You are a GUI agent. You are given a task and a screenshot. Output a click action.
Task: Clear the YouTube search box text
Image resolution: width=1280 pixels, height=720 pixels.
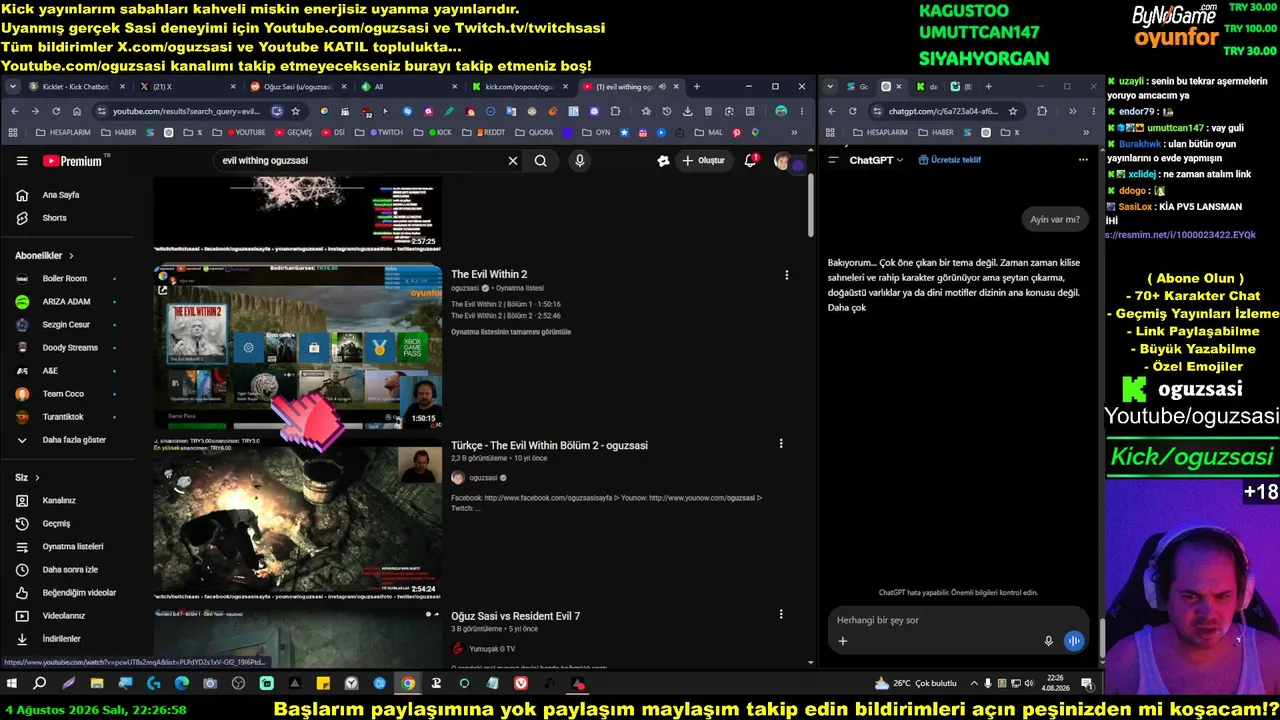pos(513,161)
